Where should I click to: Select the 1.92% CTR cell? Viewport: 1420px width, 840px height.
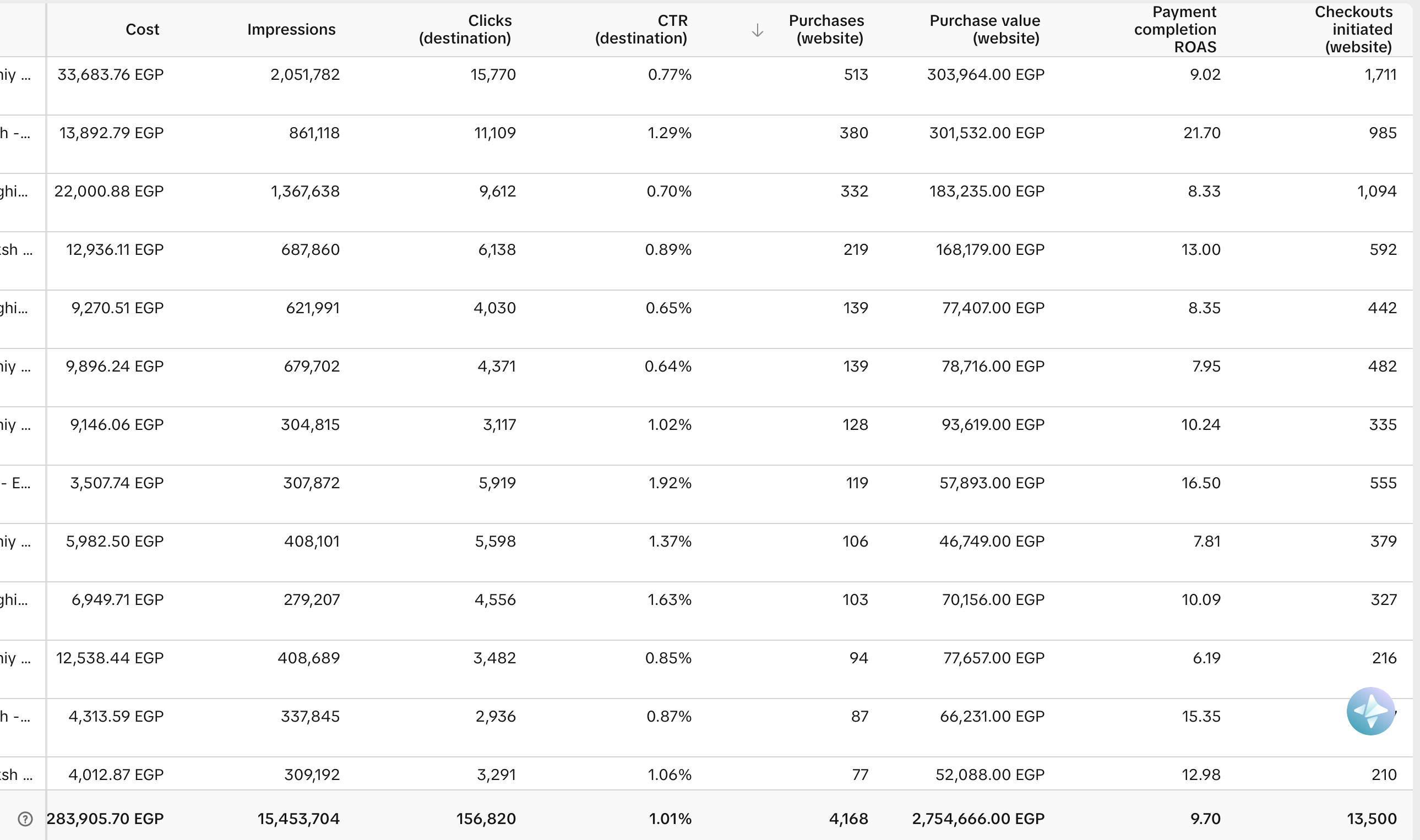click(670, 483)
